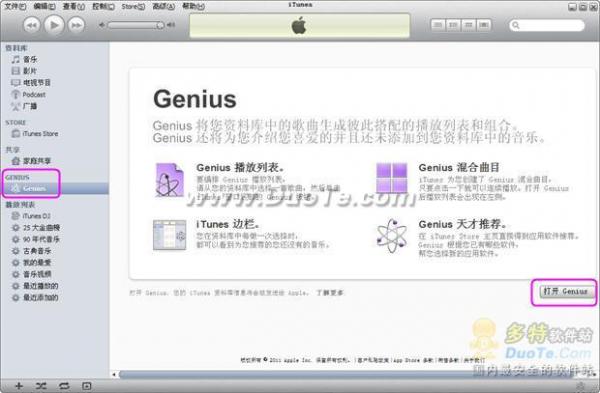Viewport: 600px width, 393px height.
Task: Click the Genius 天才推荐 atom icon
Action: 391,236
